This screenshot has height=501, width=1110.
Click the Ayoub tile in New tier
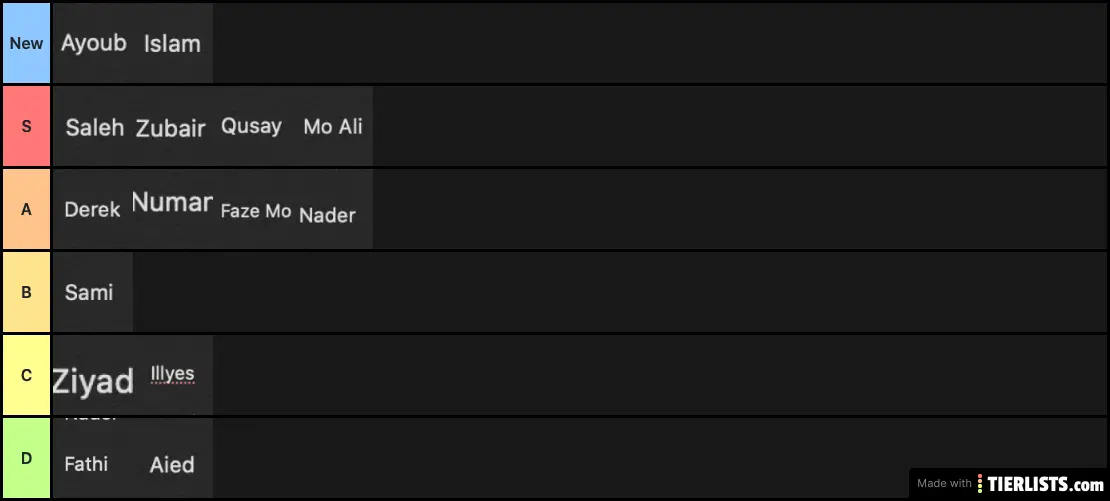click(93, 43)
